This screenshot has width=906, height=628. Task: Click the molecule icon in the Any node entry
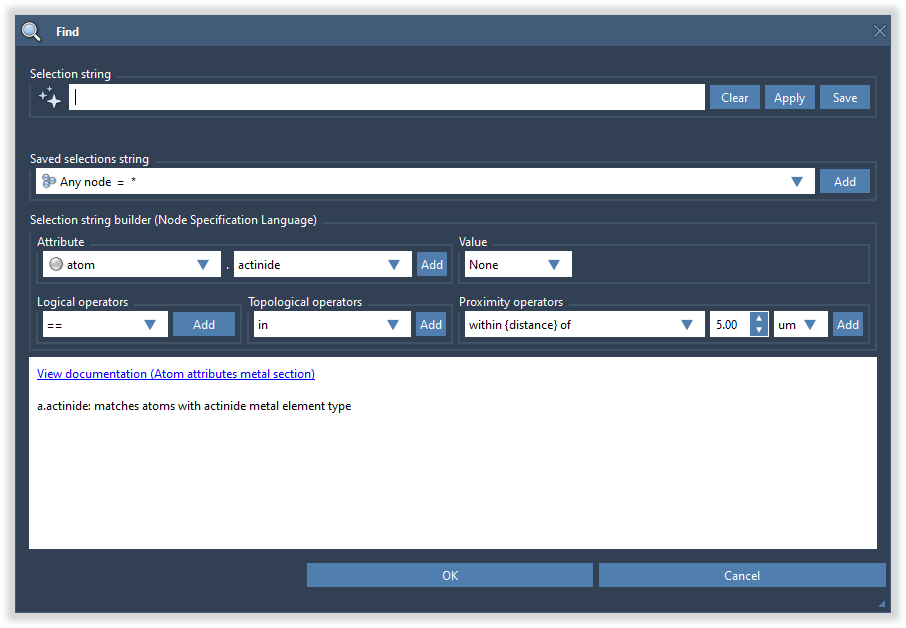coord(48,181)
